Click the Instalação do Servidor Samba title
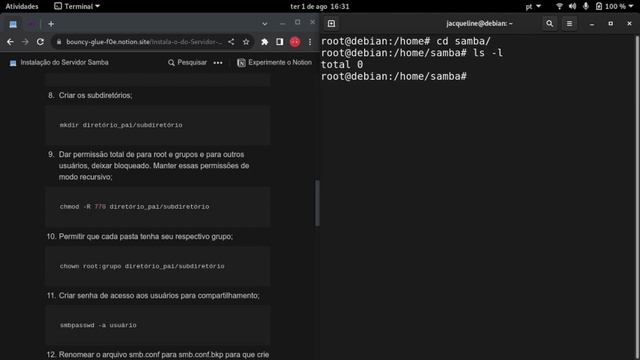640x360 pixels. [x=64, y=62]
